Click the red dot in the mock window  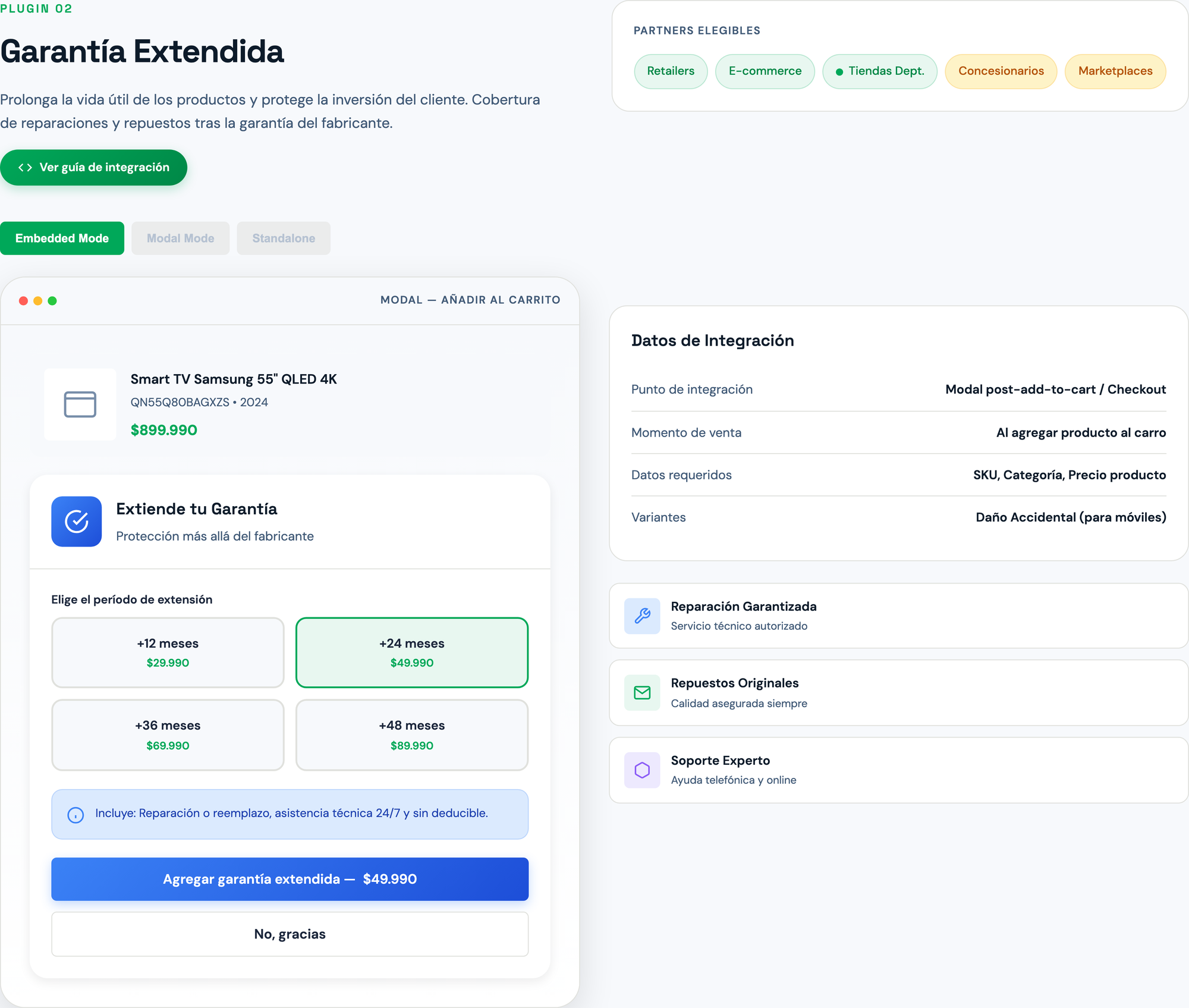[x=23, y=300]
